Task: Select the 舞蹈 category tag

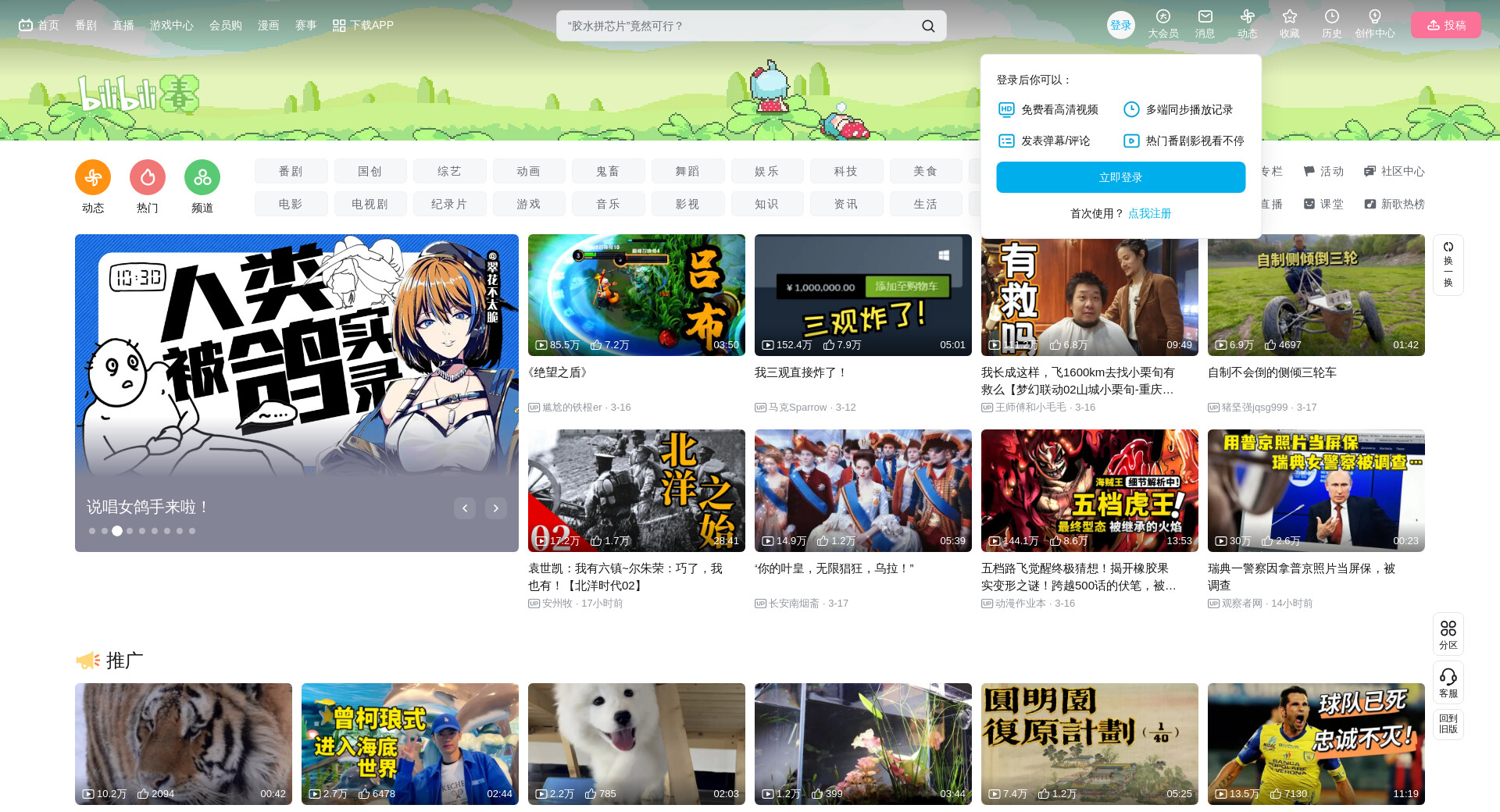Action: click(x=688, y=171)
